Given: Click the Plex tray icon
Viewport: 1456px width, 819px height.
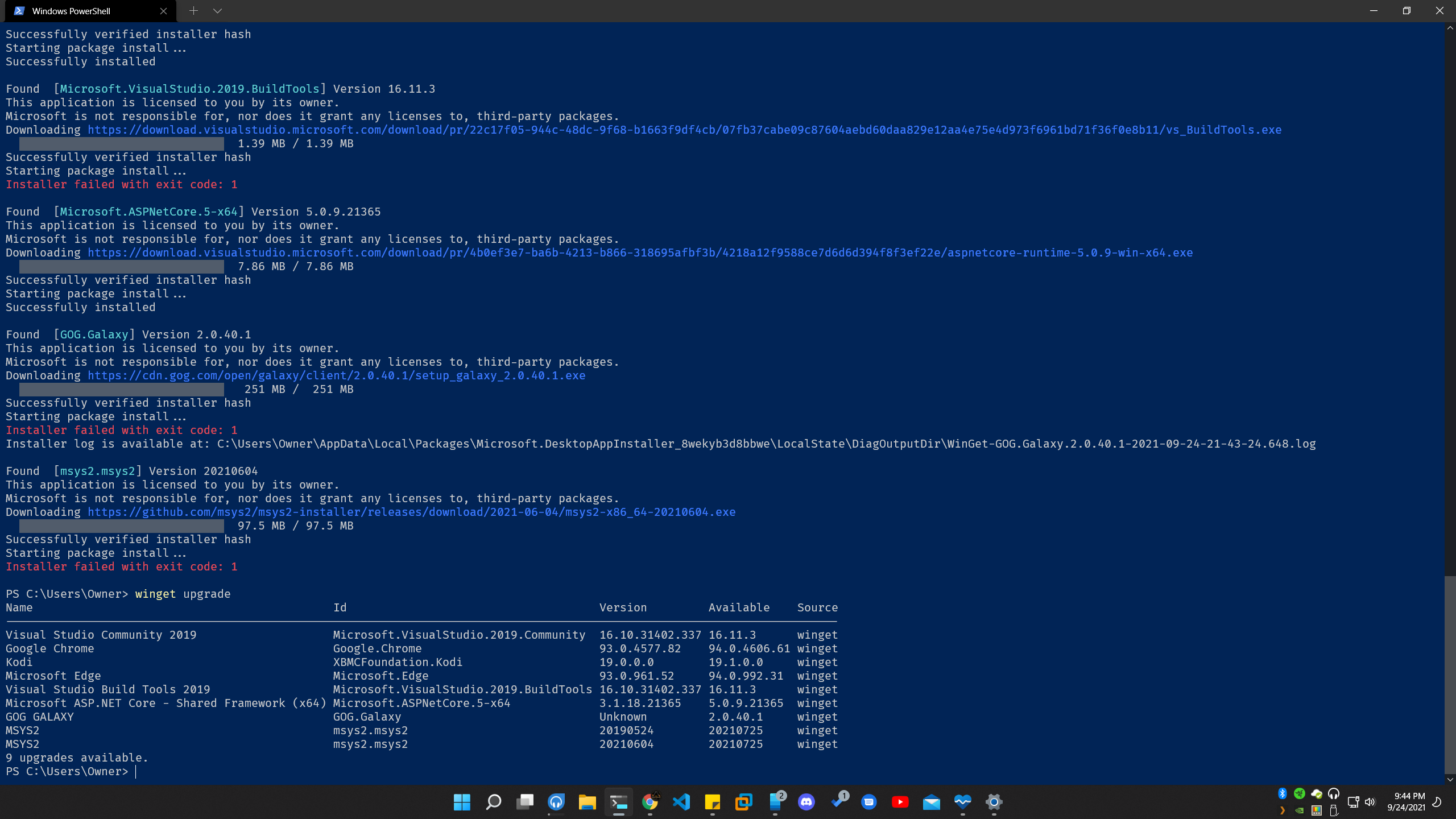Looking at the screenshot, I should tap(1283, 810).
